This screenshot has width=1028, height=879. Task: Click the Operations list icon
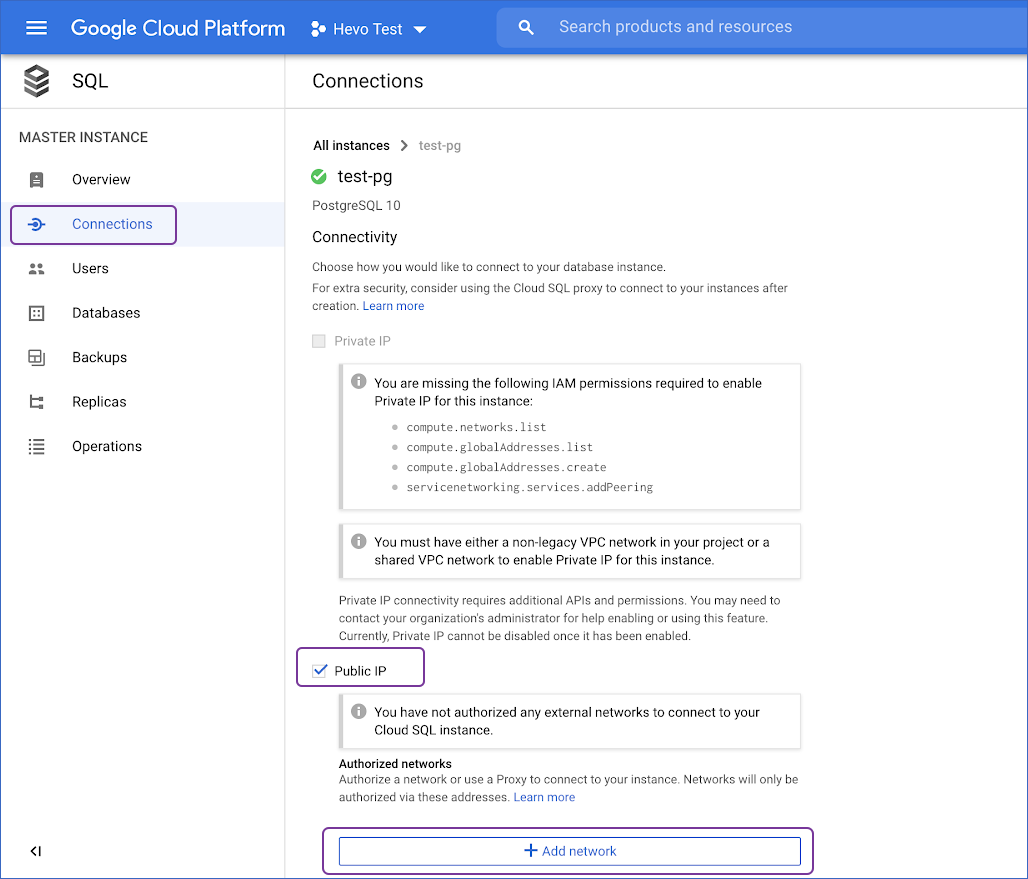(x=37, y=446)
